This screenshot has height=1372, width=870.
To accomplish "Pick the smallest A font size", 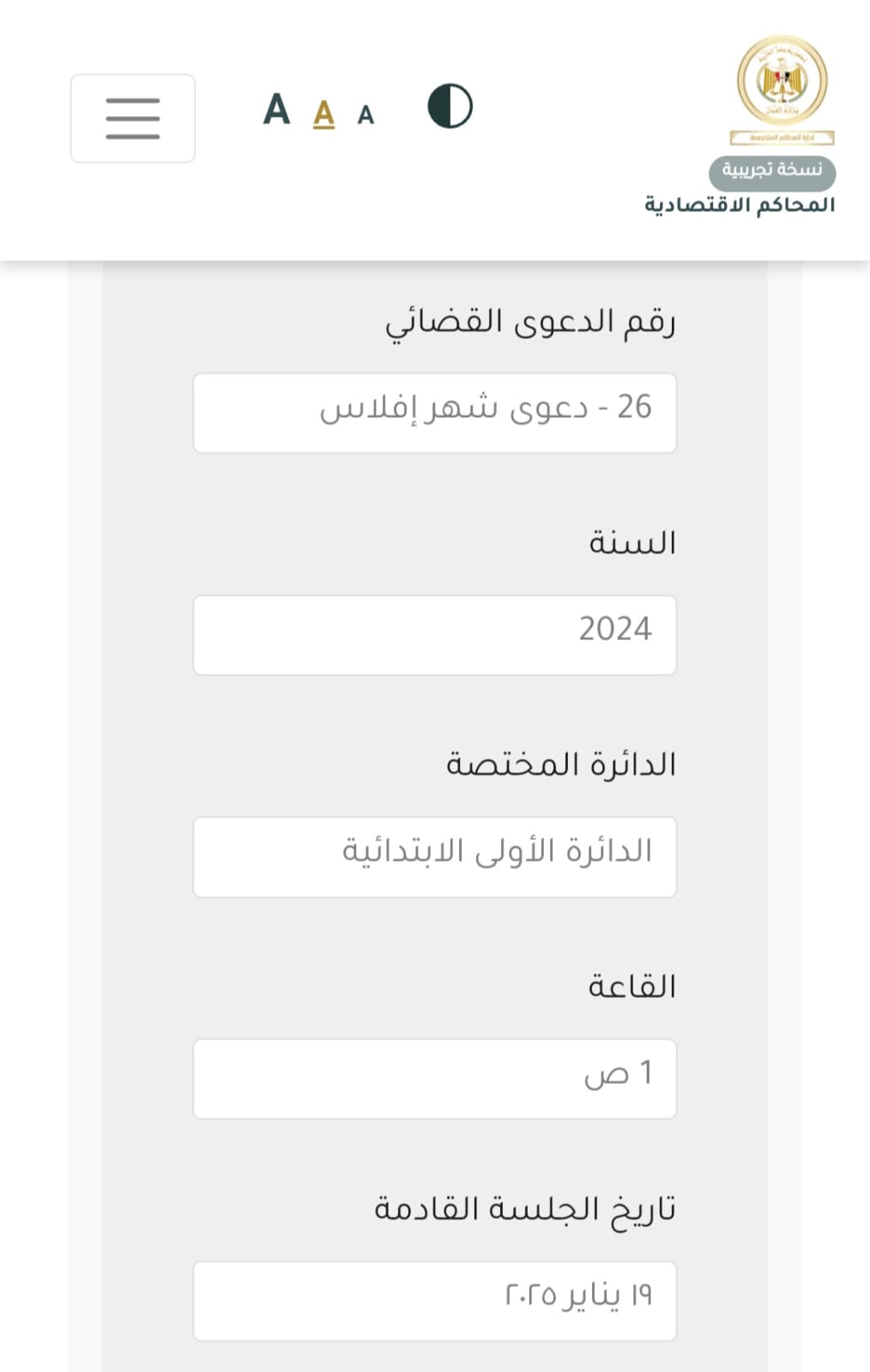I will [366, 115].
